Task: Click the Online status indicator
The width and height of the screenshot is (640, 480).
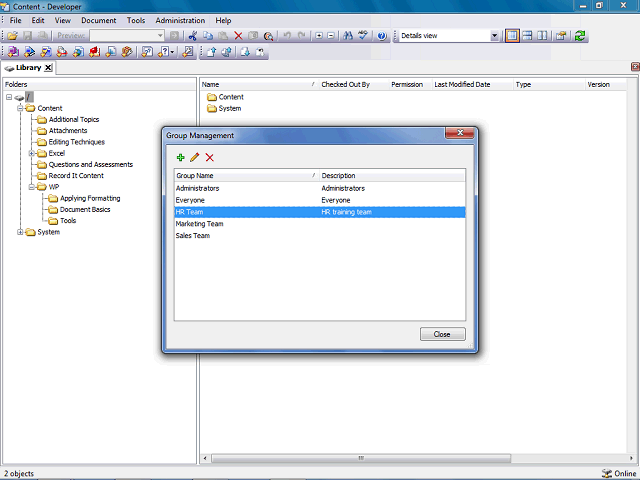Action: tap(619, 473)
